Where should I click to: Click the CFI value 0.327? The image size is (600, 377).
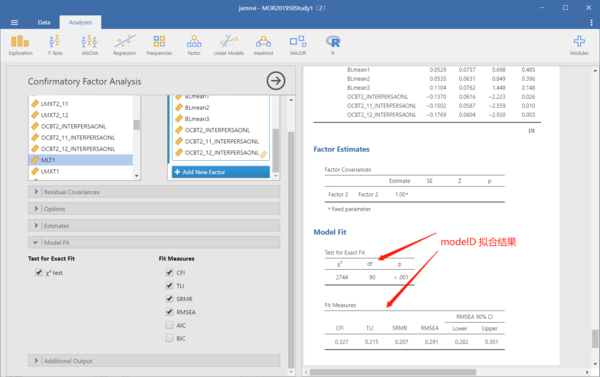click(x=341, y=342)
